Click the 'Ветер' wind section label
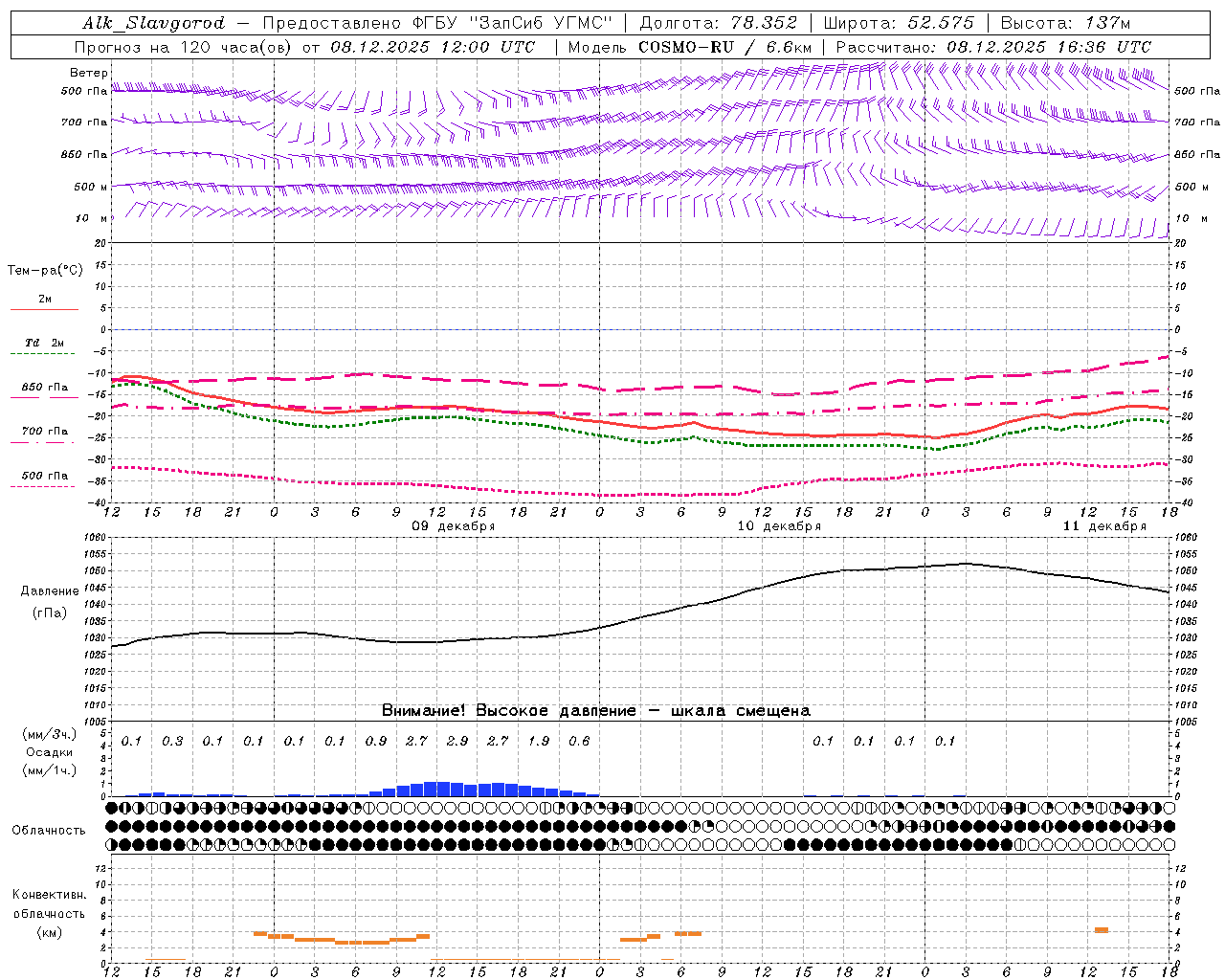This screenshot has width=1225, height=980. [89, 73]
